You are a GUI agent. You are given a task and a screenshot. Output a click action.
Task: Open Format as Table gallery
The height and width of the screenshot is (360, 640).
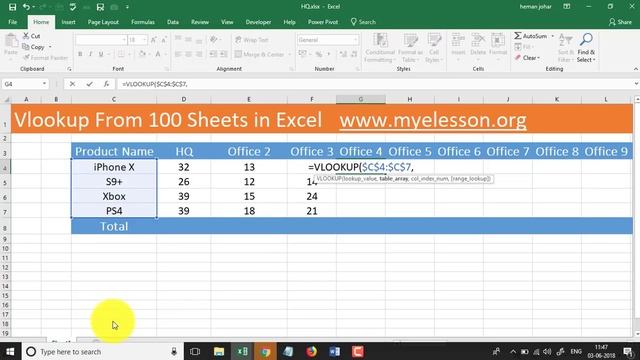coord(410,48)
